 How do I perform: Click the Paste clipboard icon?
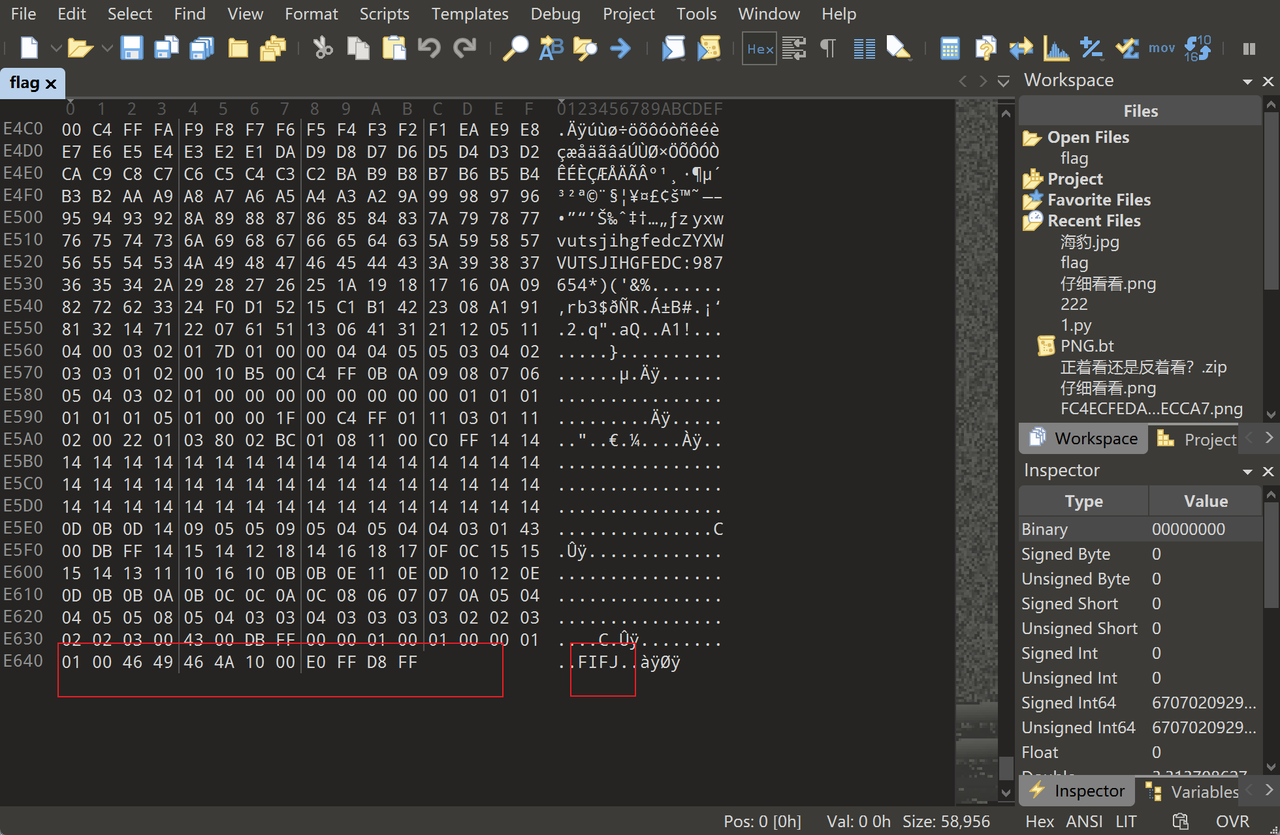coord(394,47)
